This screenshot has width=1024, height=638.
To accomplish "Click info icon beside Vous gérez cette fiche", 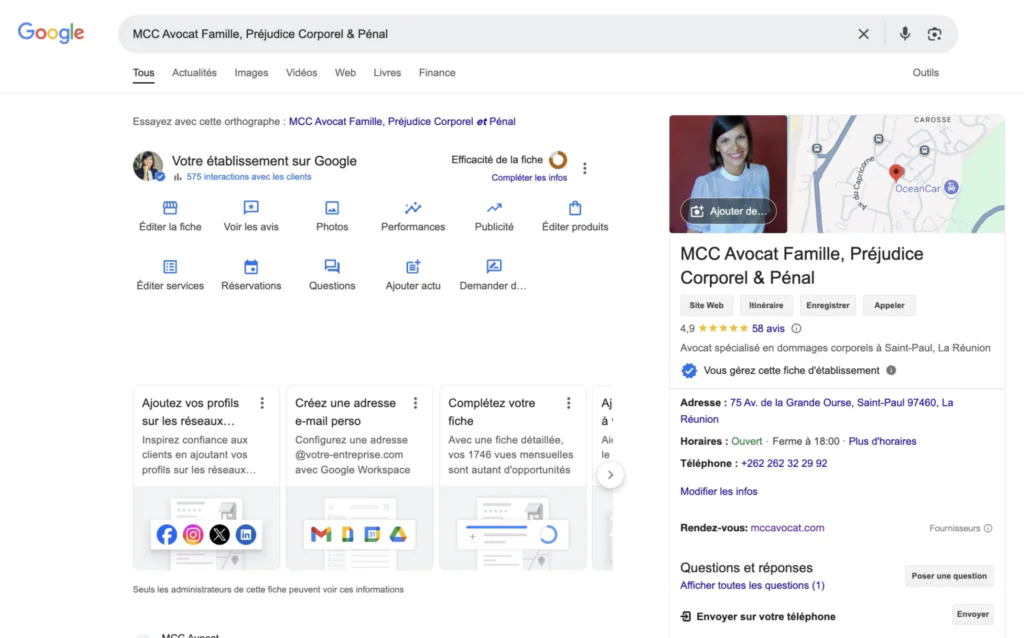I will [891, 370].
